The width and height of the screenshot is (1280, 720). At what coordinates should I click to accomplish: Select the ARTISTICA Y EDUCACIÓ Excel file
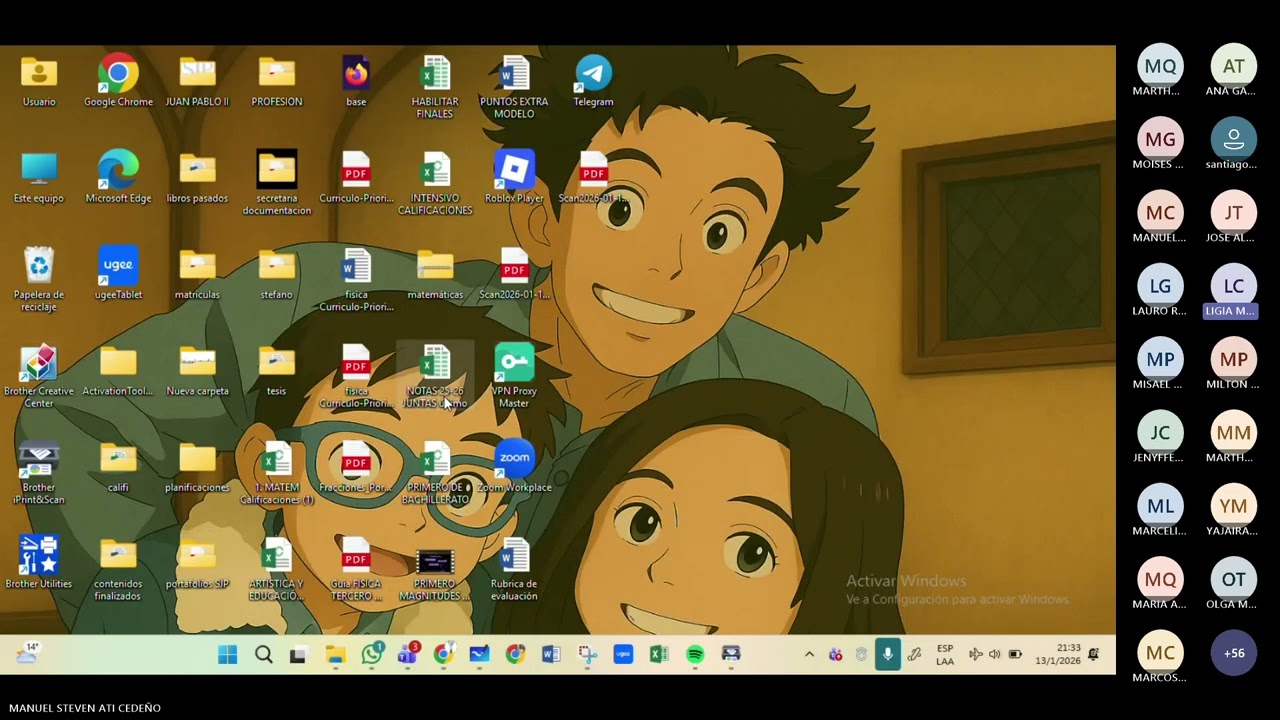[x=277, y=569]
